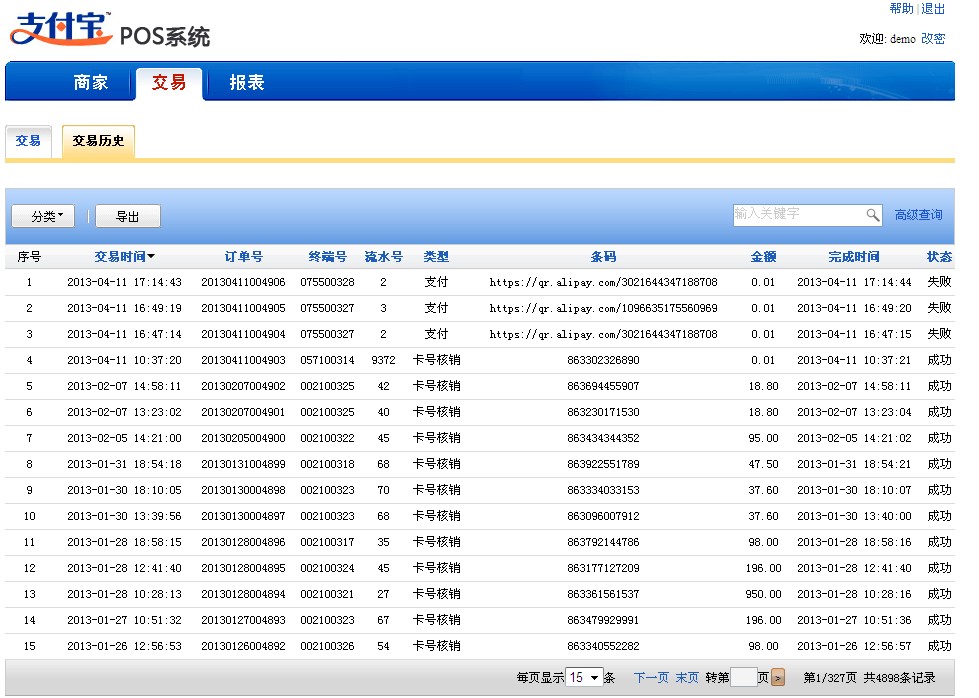Click terminal number 002100317
979x698 pixels.
(327, 543)
